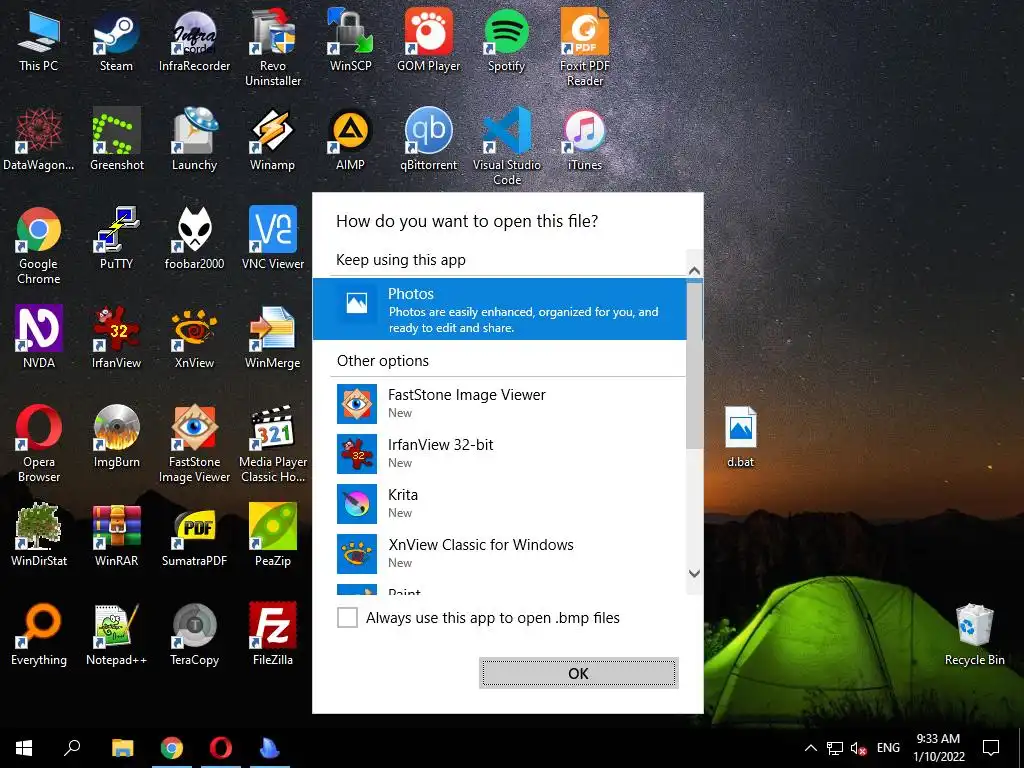Select FastStone Image Viewer desktop shortcut
The image size is (1024, 768).
point(195,443)
